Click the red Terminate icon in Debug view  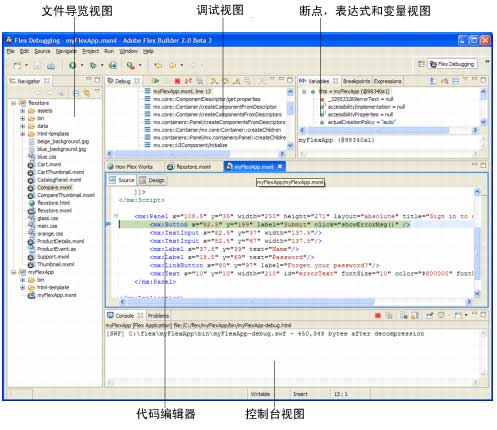(x=177, y=81)
